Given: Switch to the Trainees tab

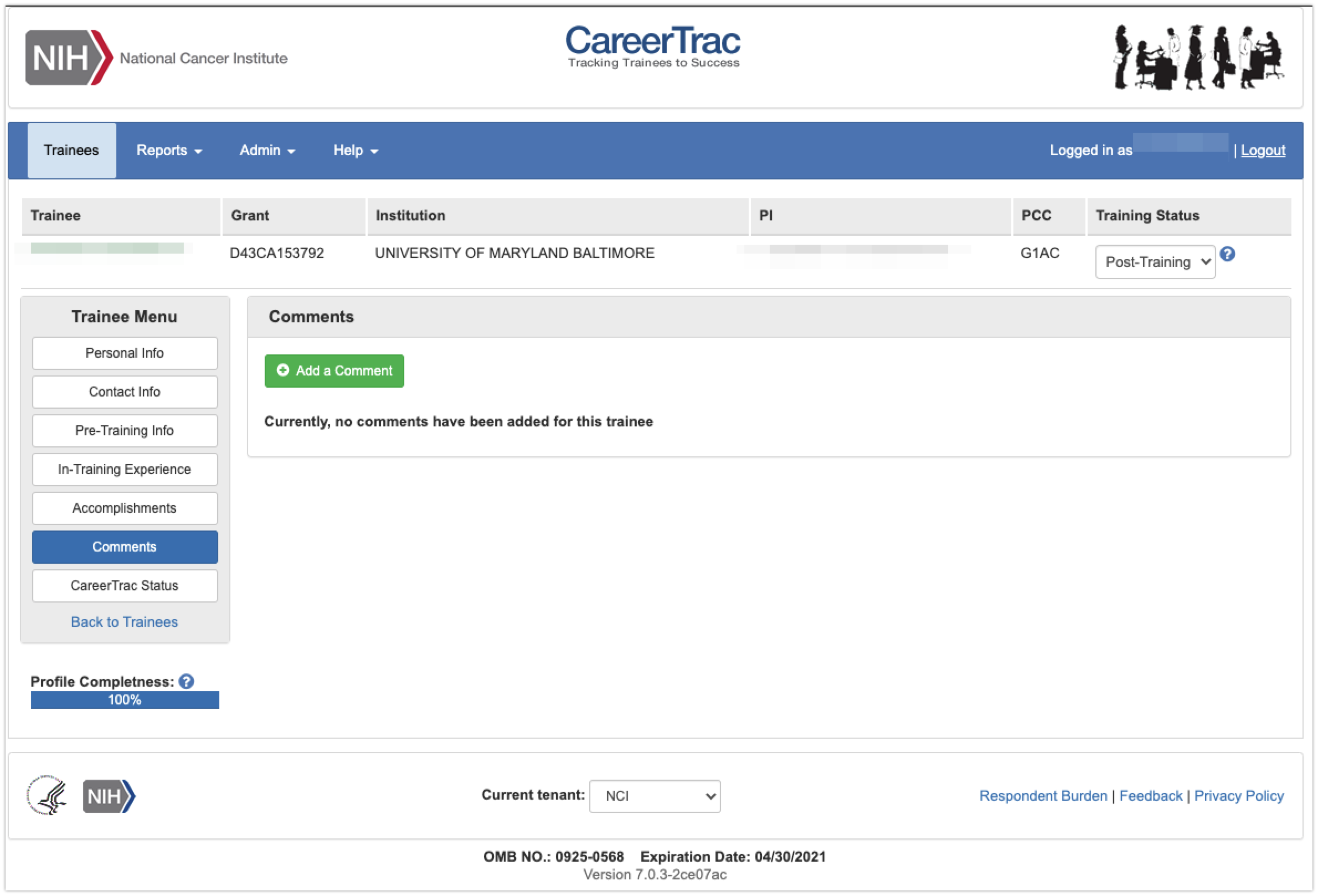Looking at the screenshot, I should (71, 150).
